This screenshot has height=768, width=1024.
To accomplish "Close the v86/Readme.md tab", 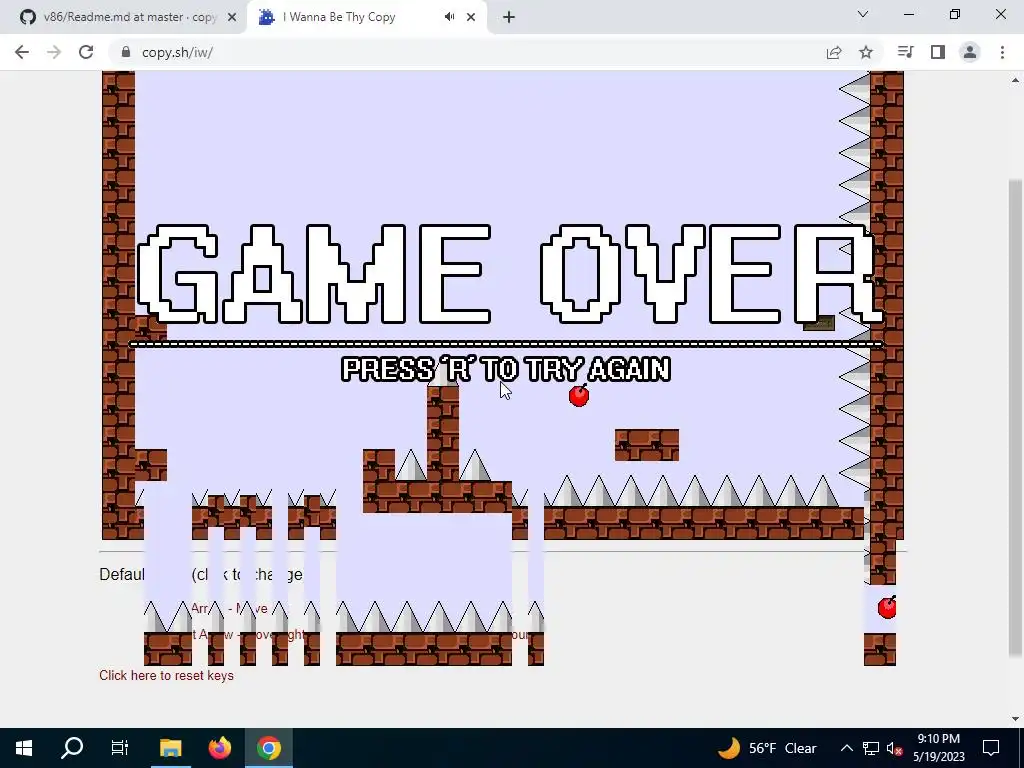I will click(x=232, y=17).
